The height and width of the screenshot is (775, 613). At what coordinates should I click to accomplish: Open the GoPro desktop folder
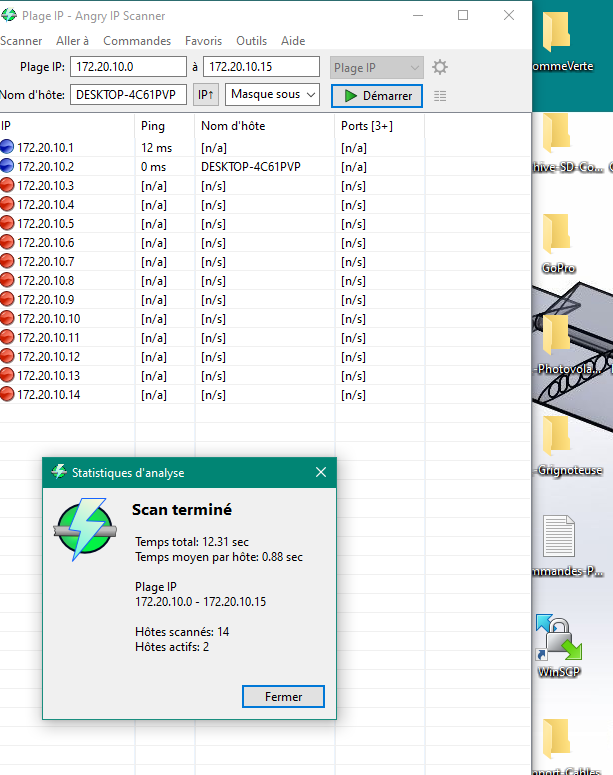coord(558,244)
